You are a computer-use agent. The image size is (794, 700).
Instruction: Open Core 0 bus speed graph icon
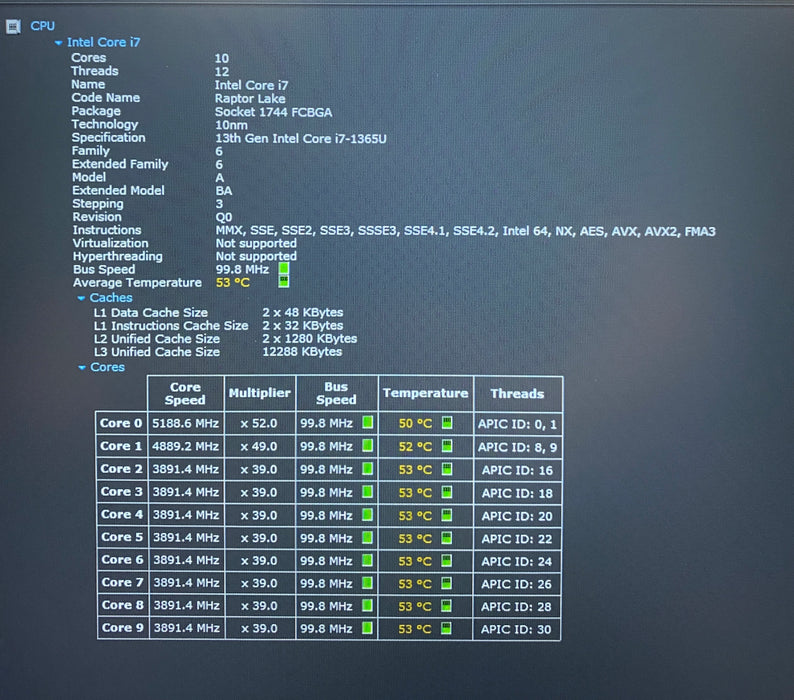[x=368, y=422]
